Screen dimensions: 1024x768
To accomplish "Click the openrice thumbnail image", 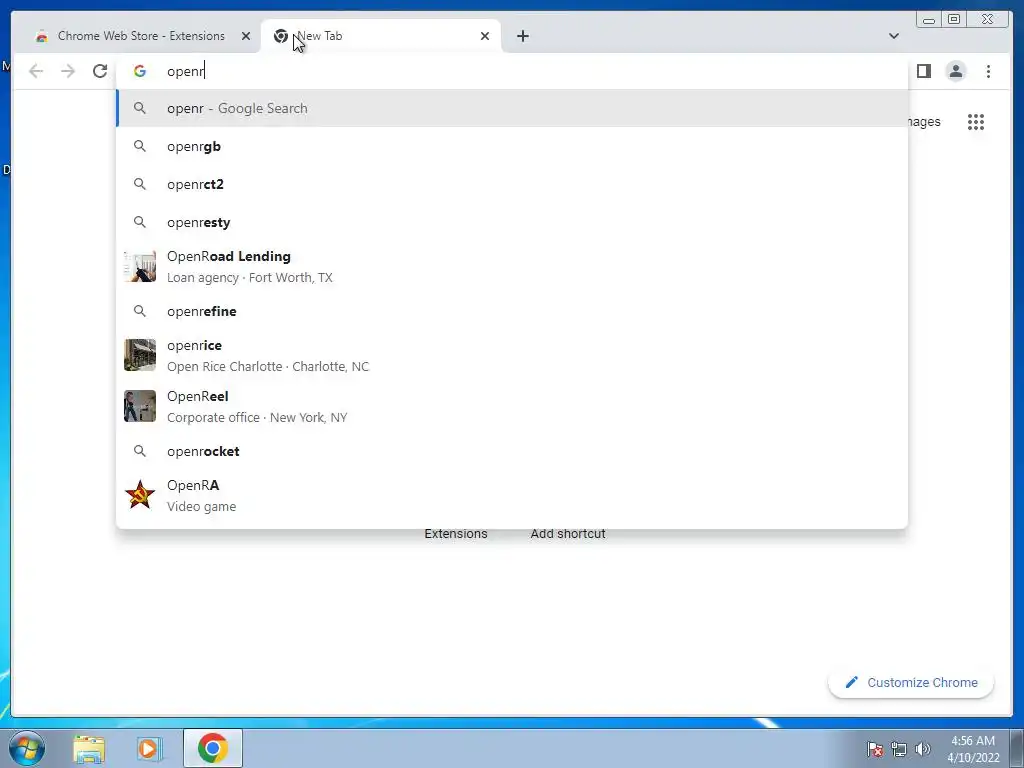I will (x=140, y=355).
